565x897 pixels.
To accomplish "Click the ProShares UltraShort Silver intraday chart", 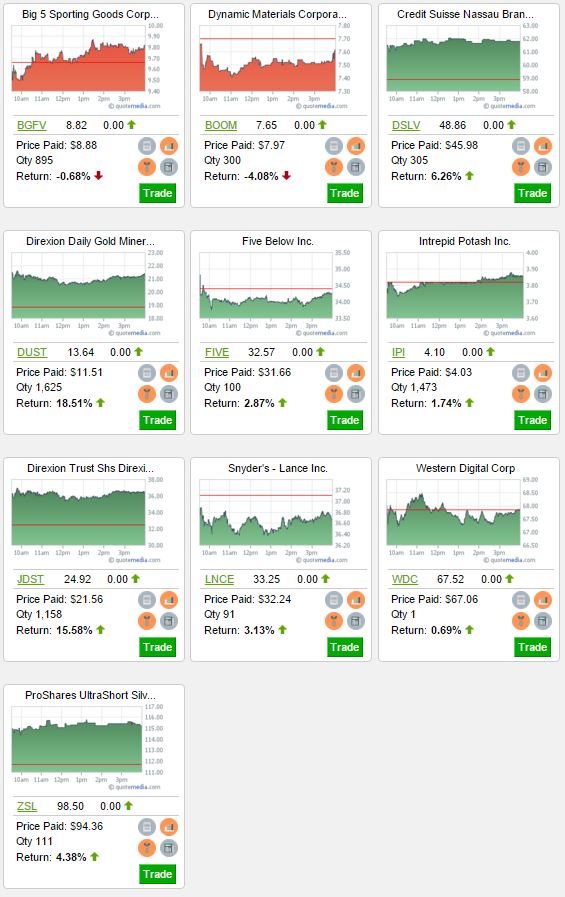I will coord(87,747).
